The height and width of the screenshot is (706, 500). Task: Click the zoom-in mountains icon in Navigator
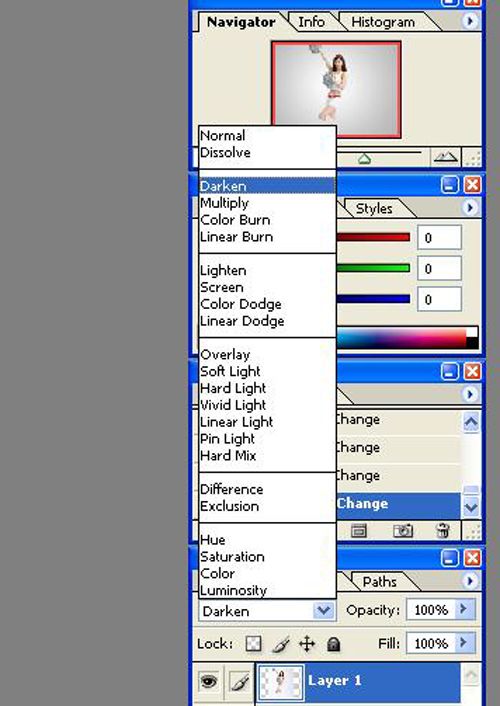coord(445,157)
